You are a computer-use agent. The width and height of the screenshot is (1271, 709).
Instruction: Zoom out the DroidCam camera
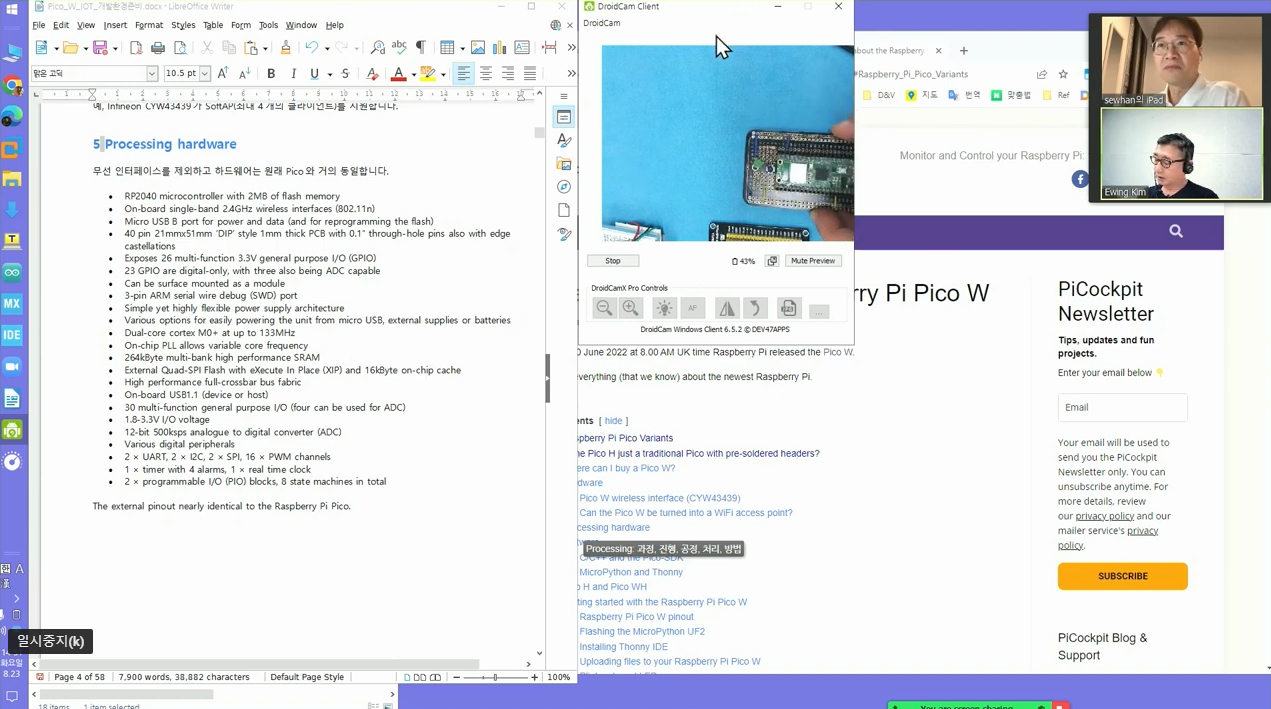coord(604,309)
